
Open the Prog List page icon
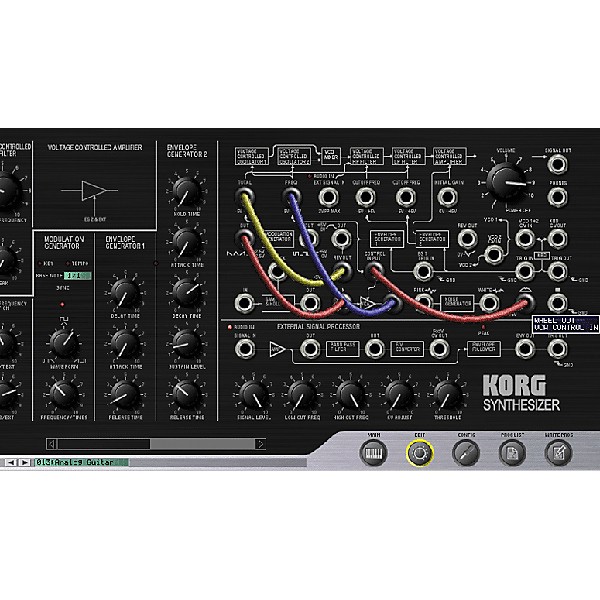512,453
